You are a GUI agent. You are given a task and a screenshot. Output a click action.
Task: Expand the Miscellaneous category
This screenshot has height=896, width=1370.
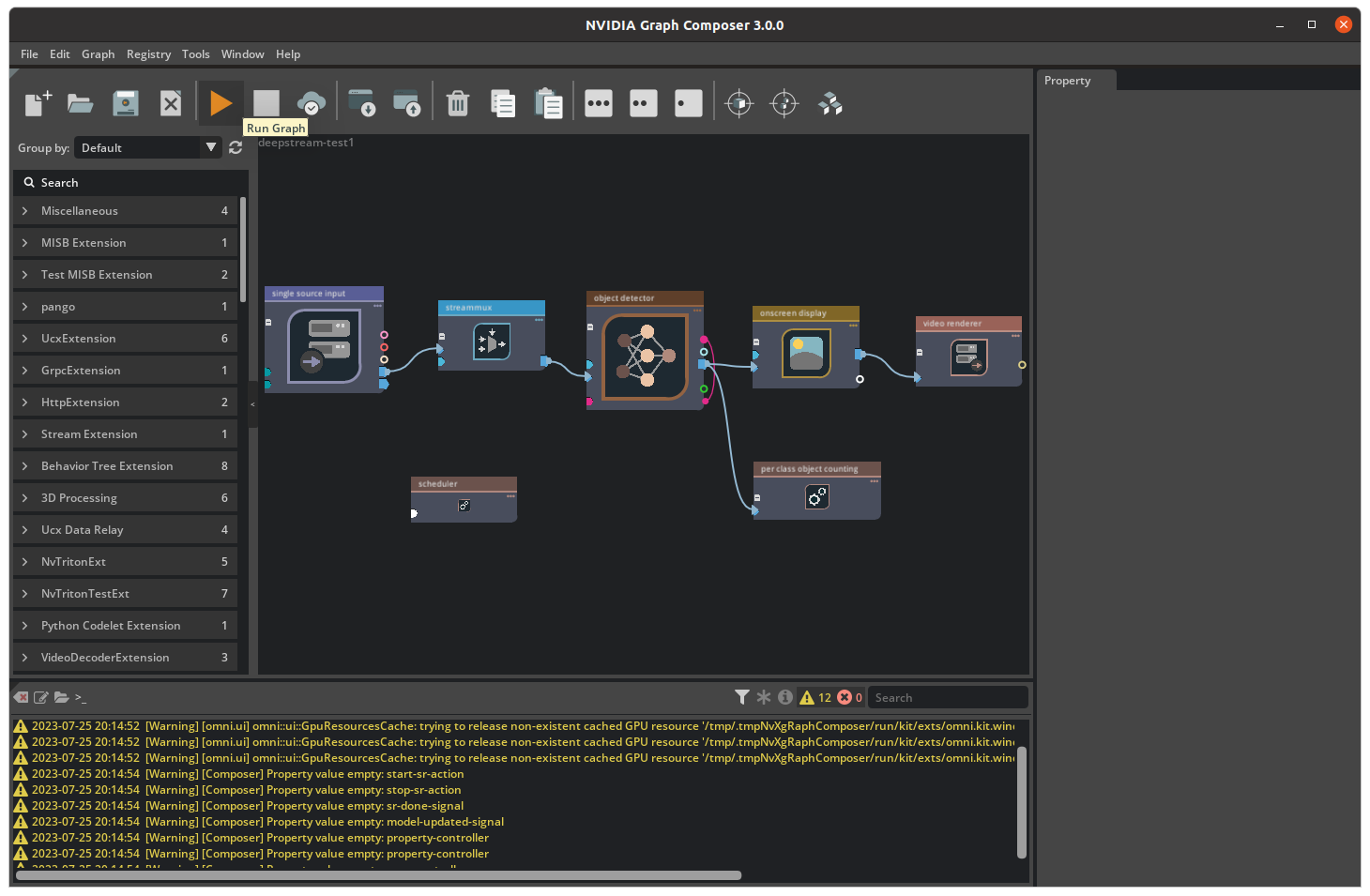tap(125, 211)
